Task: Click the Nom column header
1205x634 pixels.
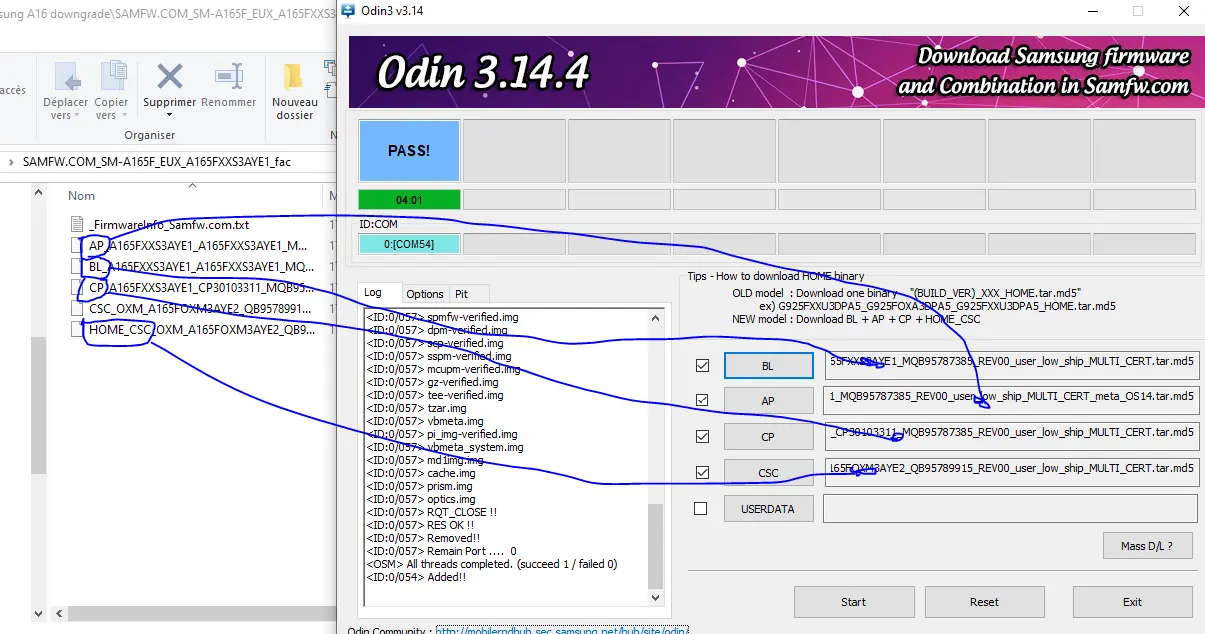Action: click(82, 196)
